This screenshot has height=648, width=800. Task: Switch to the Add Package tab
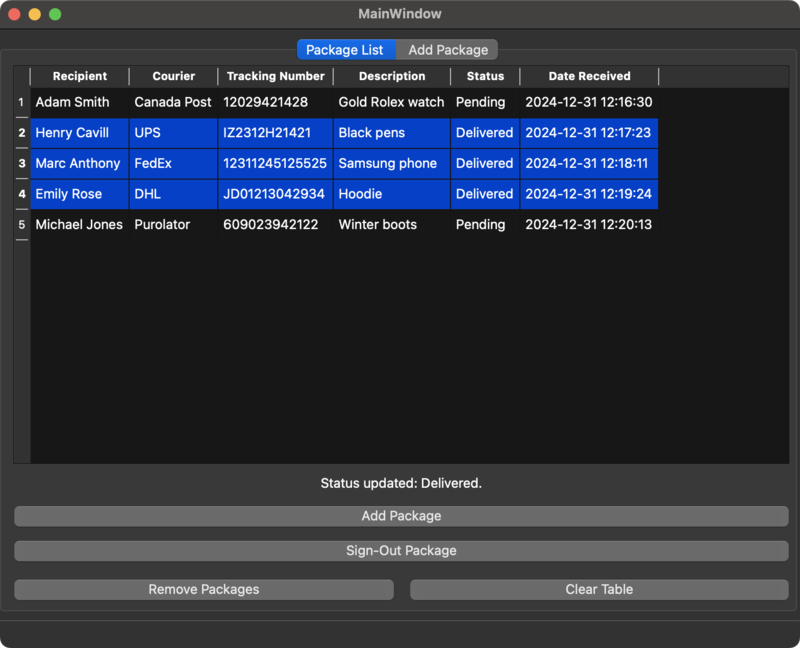click(x=448, y=50)
